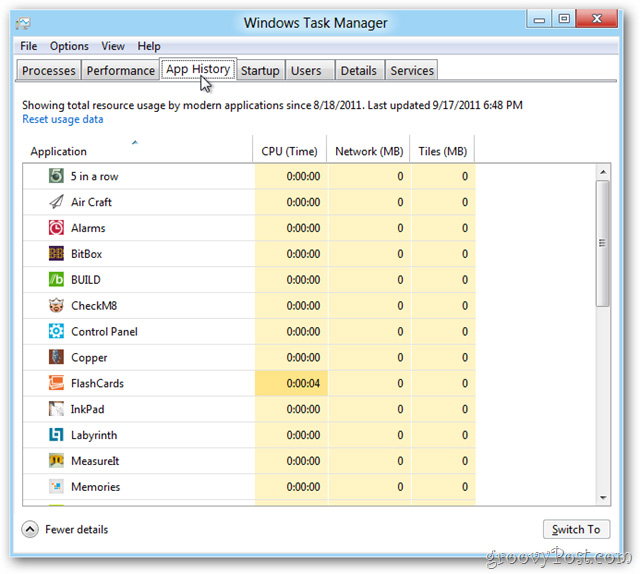The width and height of the screenshot is (640, 574).
Task: Select the Memories app name
Action: [96, 487]
